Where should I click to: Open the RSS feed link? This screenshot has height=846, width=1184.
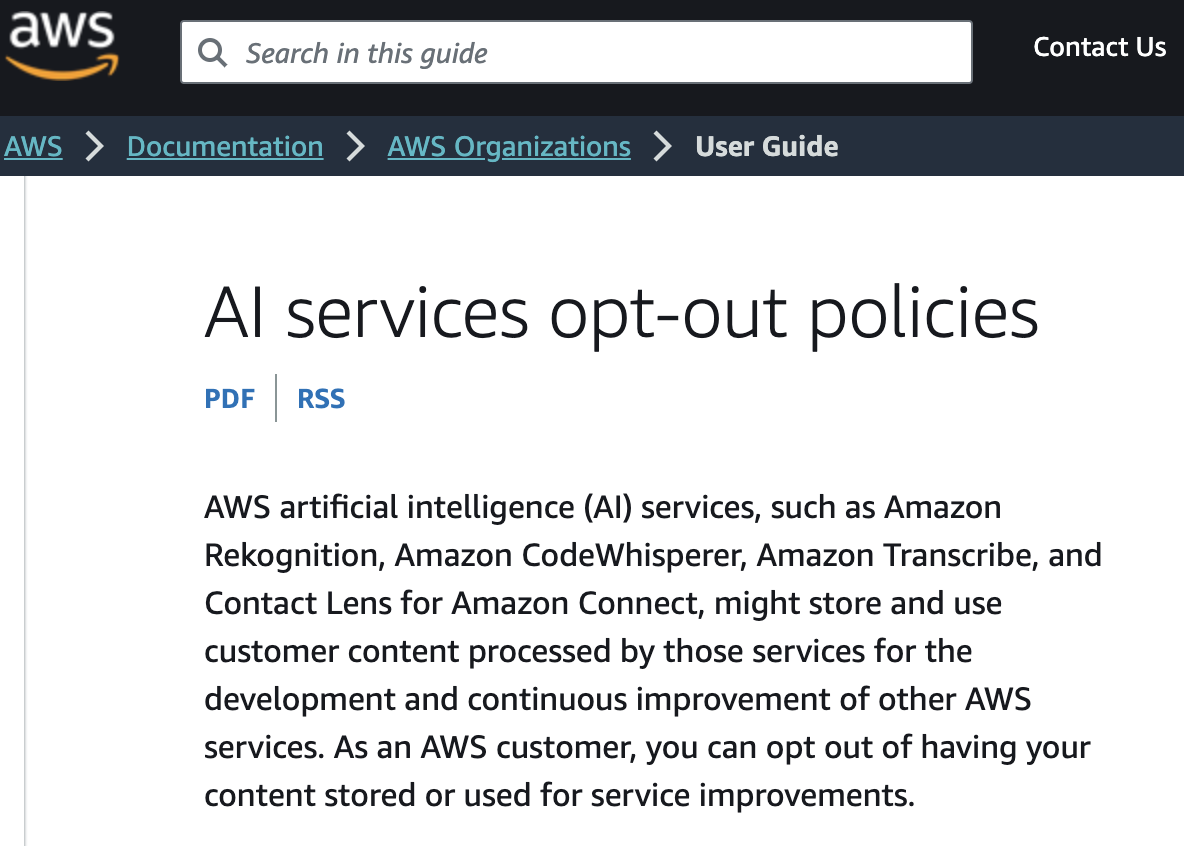(x=321, y=399)
